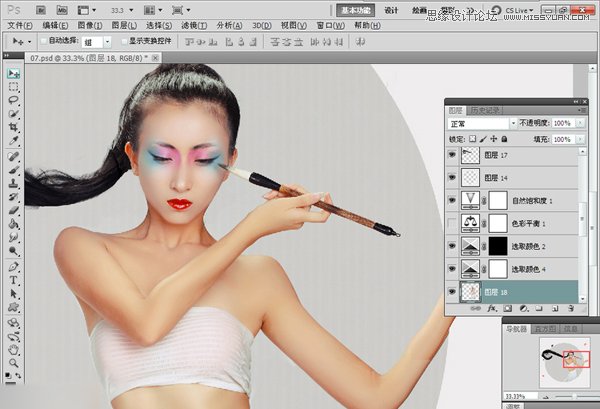Select the Spot Healing Brush tool

pyautogui.click(x=13, y=156)
